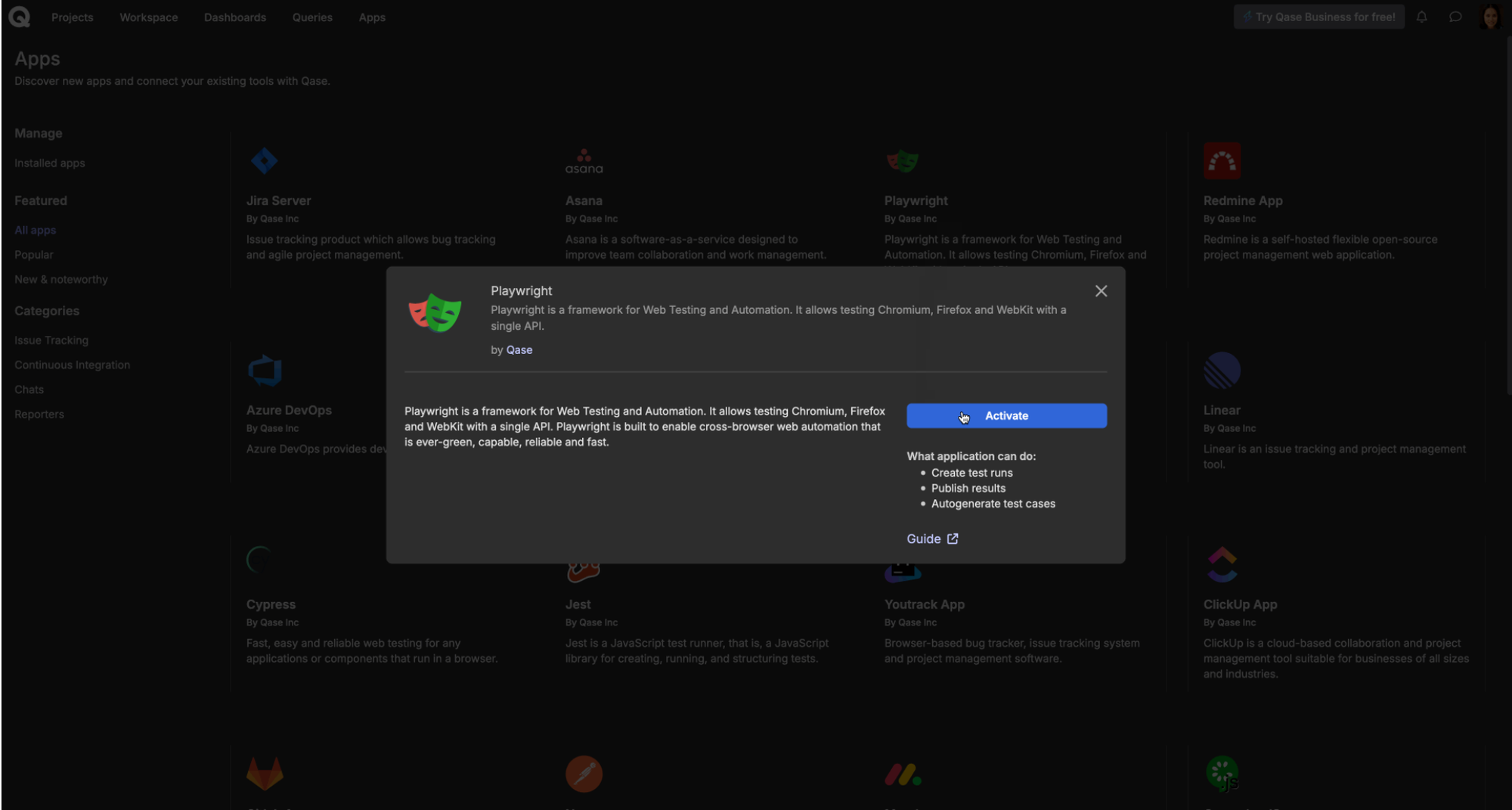This screenshot has height=810, width=1512.
Task: Open the Jira Server card title
Action: click(x=279, y=200)
